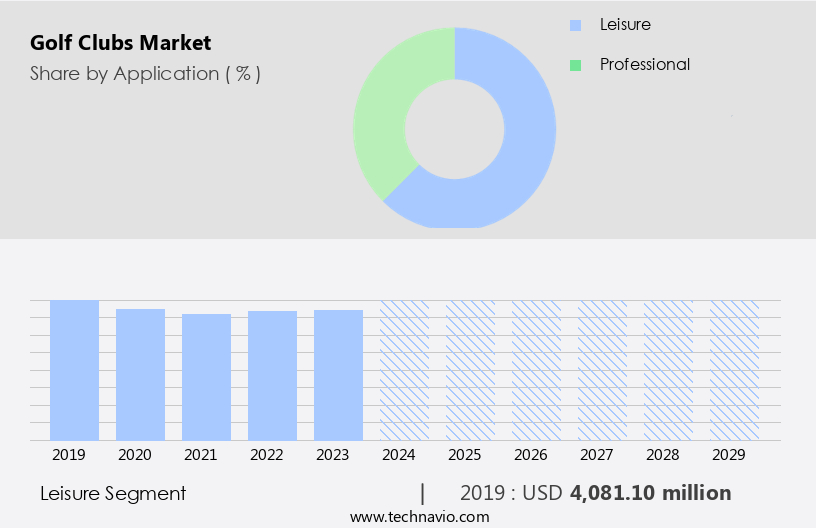Click the 2022 axis year label
The image size is (816, 528).
[266, 455]
